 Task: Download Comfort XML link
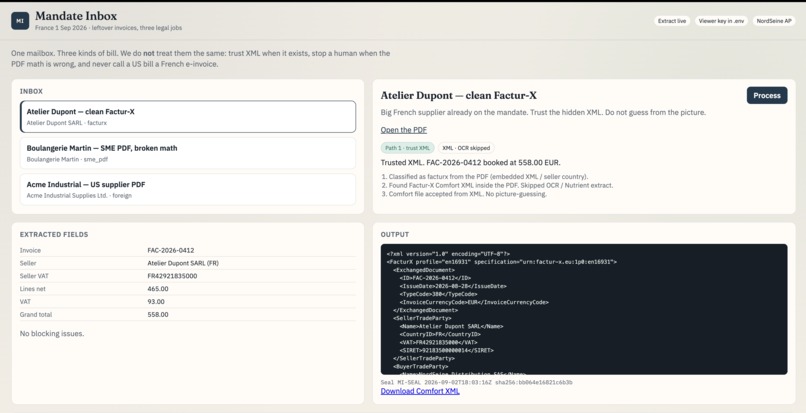click(420, 391)
